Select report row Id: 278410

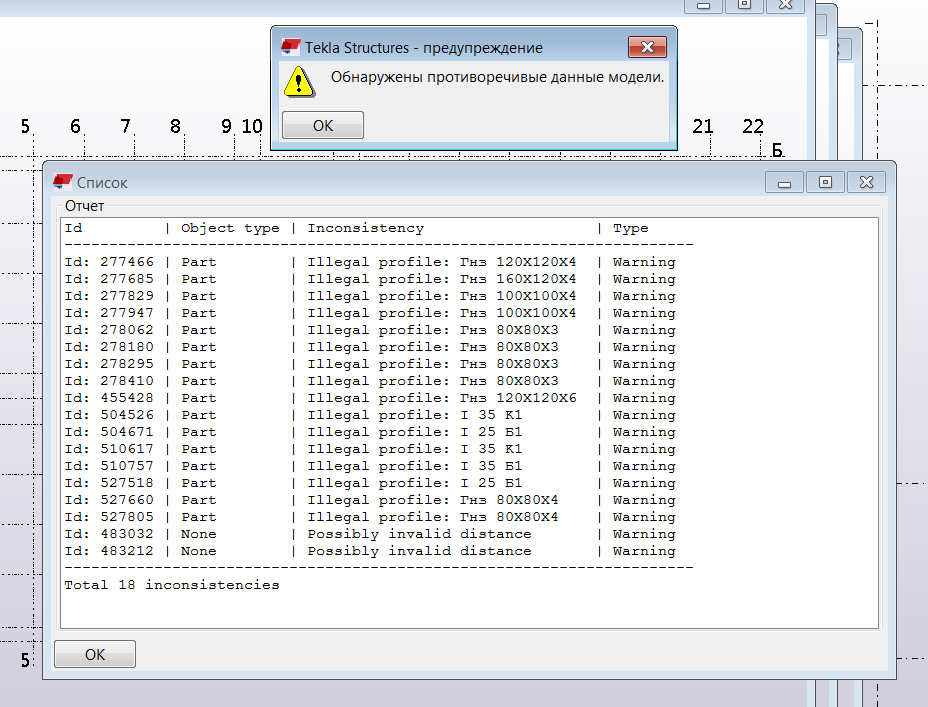click(370, 381)
